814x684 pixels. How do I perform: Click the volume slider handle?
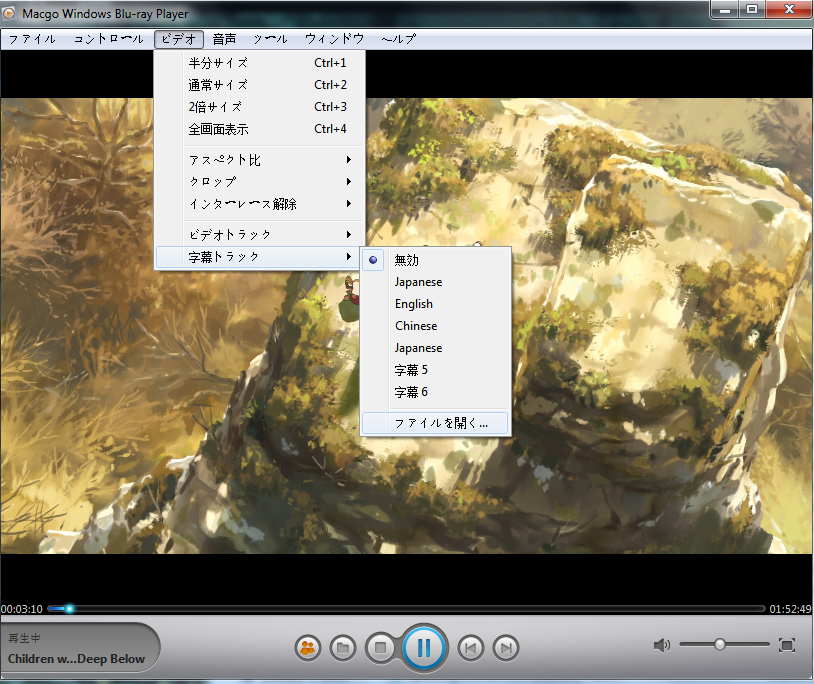719,645
